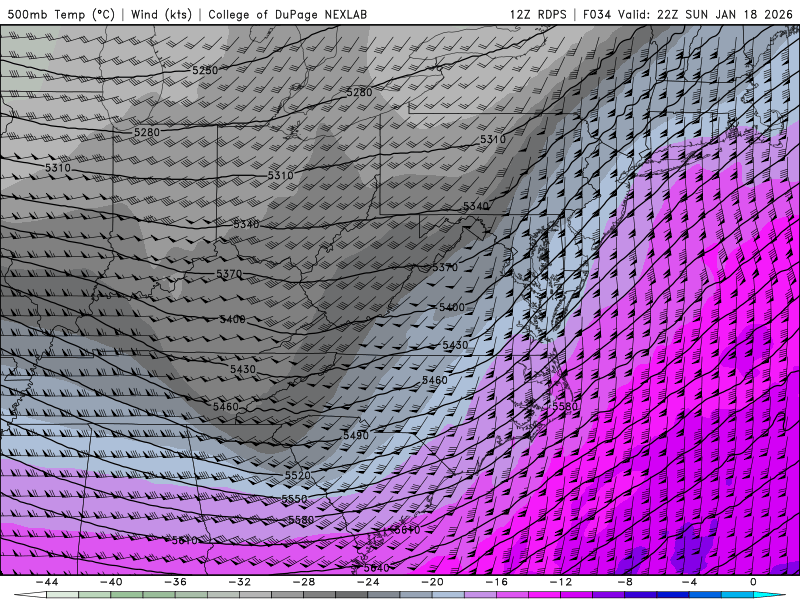
Task: Click the -12 colorbar tick label
Action: click(561, 582)
